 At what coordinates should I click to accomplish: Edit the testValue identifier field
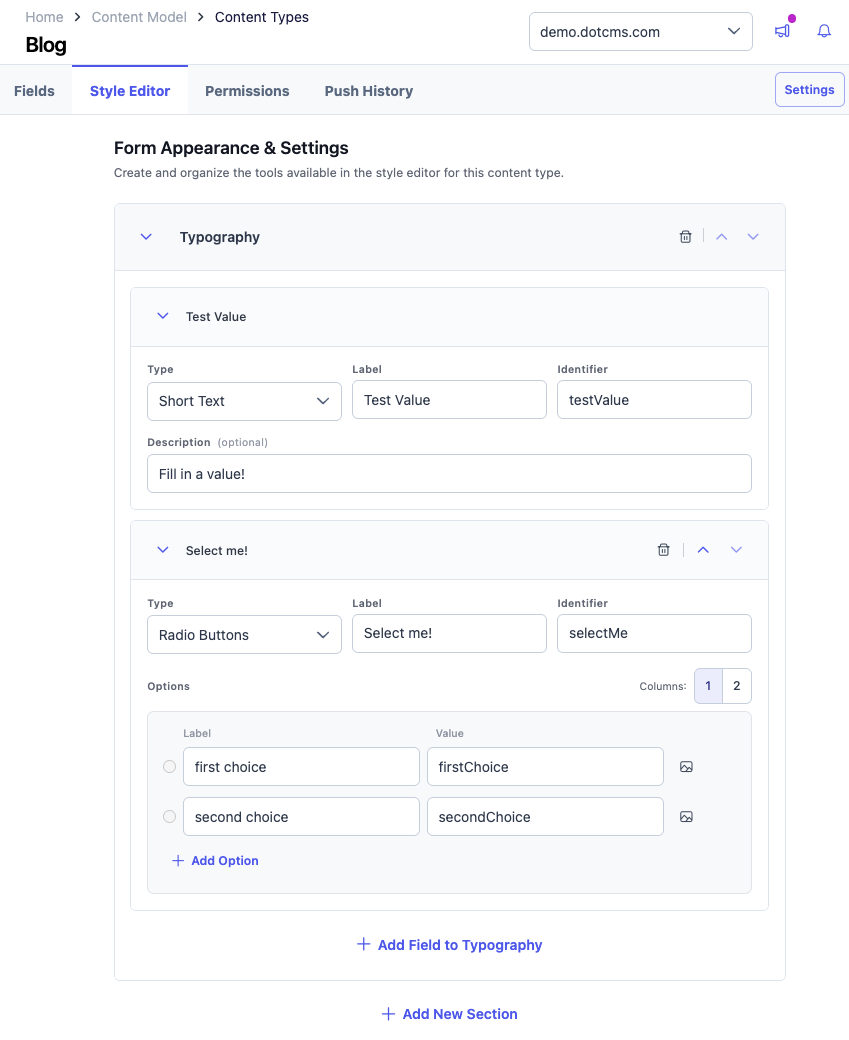654,399
